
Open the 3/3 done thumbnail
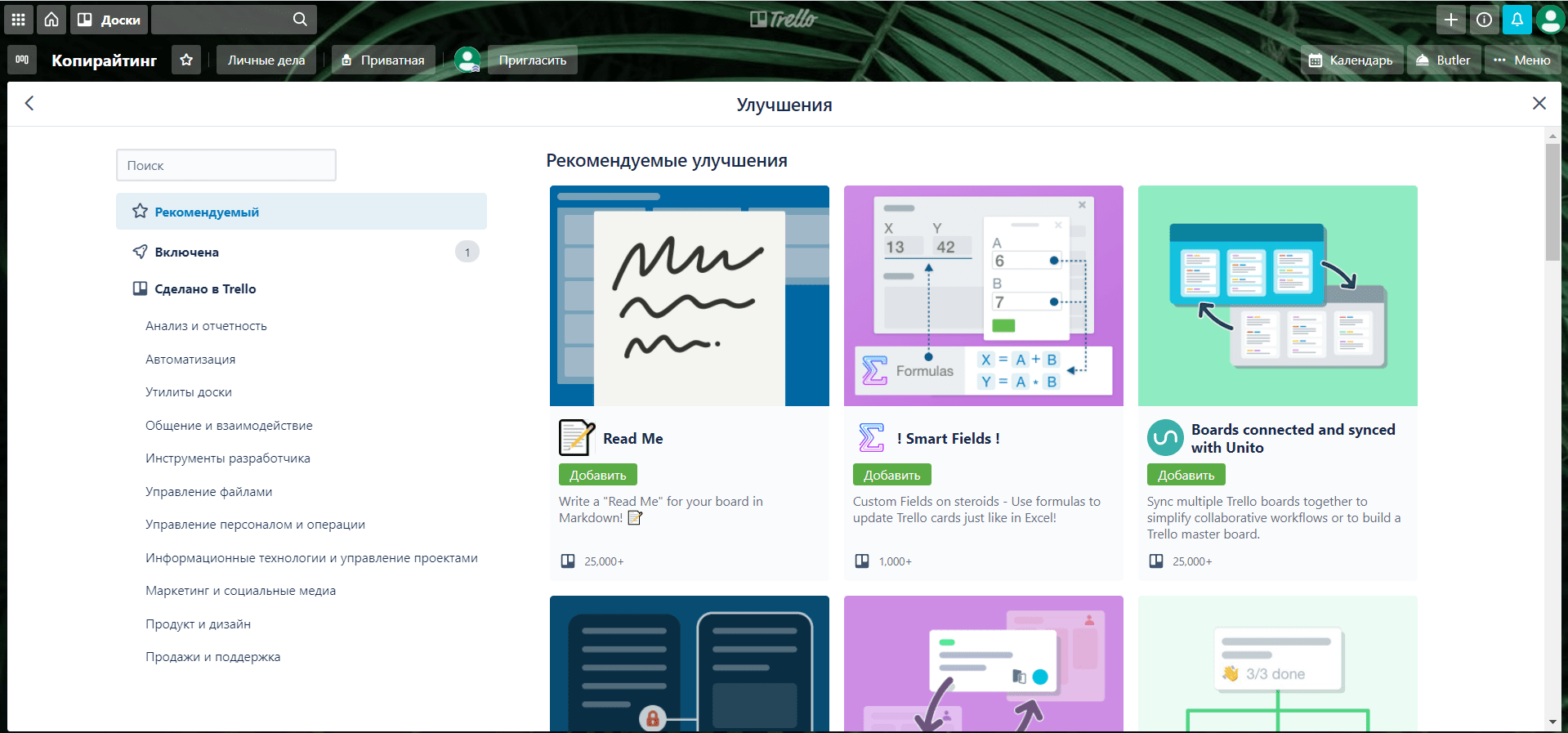click(1278, 664)
